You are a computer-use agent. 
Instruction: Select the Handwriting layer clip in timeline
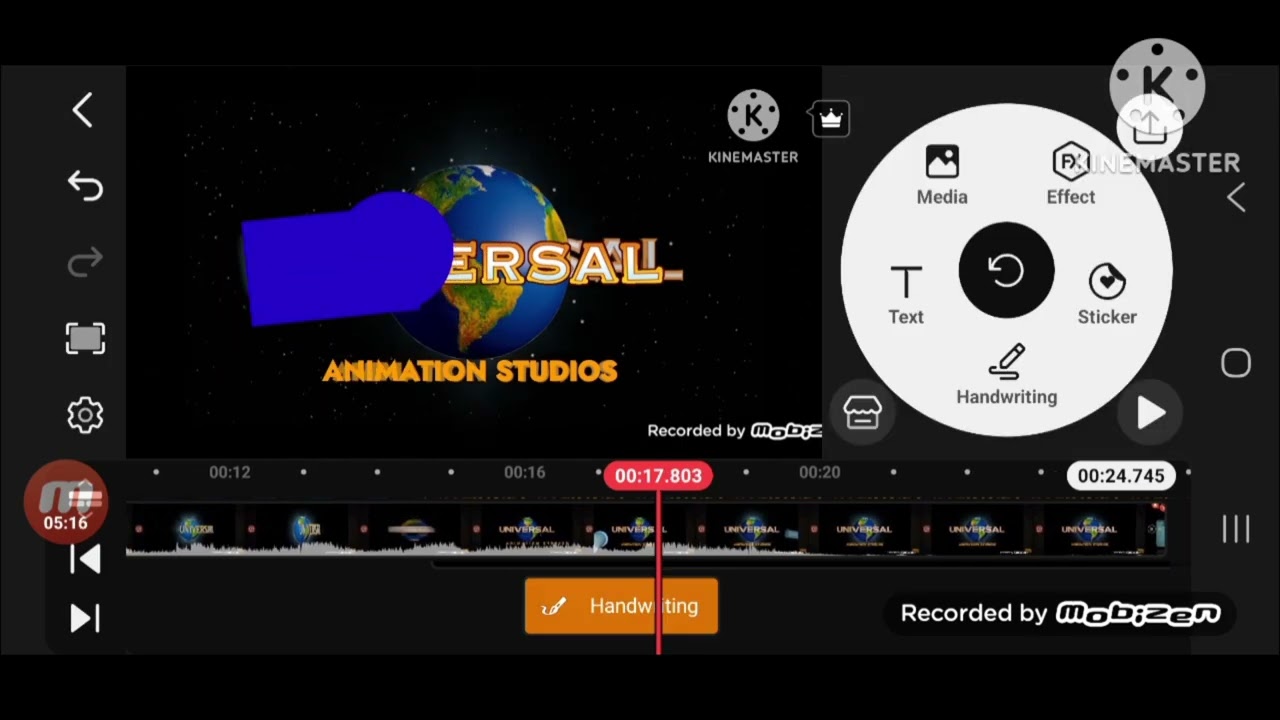(621, 606)
